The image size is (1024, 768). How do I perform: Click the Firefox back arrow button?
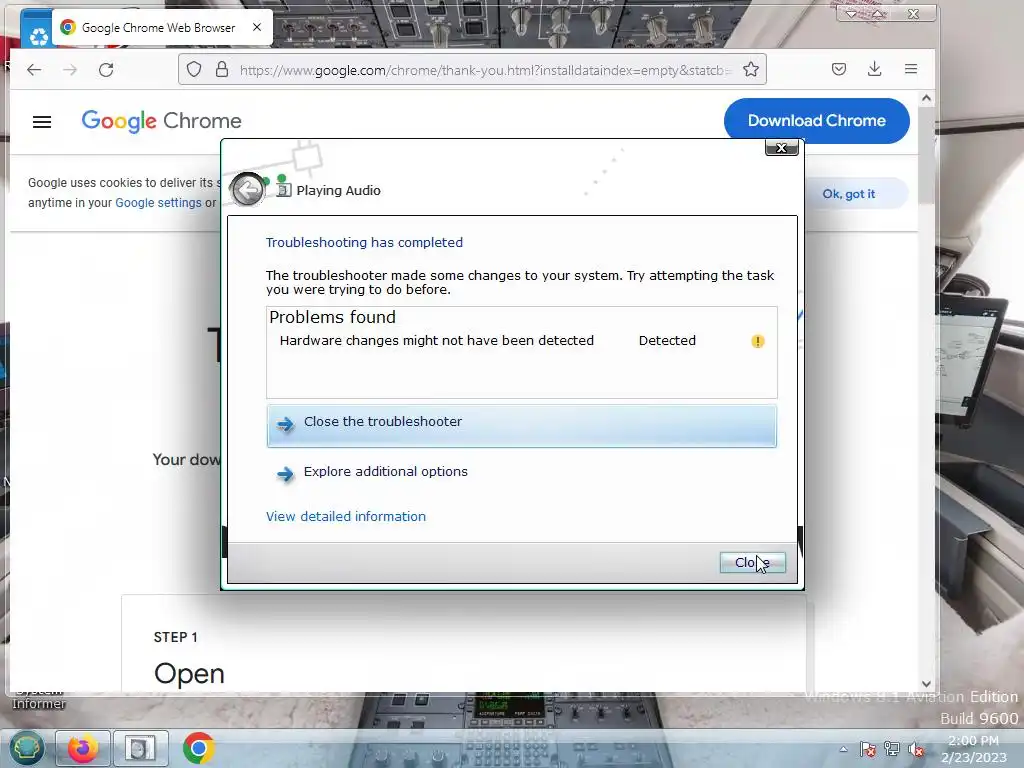[x=34, y=69]
